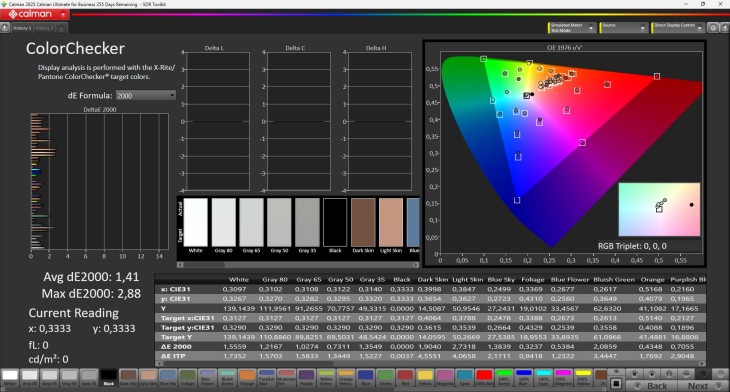Click the left arrow of swatch scrollbar
This screenshot has width=730, height=392.
180,264
